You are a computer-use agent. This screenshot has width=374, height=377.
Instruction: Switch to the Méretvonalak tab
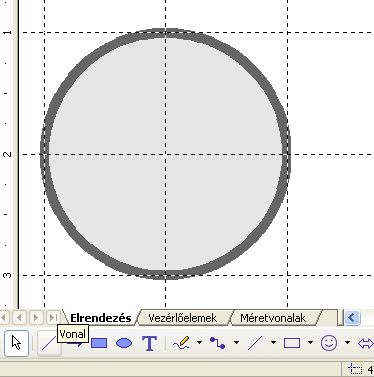(x=273, y=318)
